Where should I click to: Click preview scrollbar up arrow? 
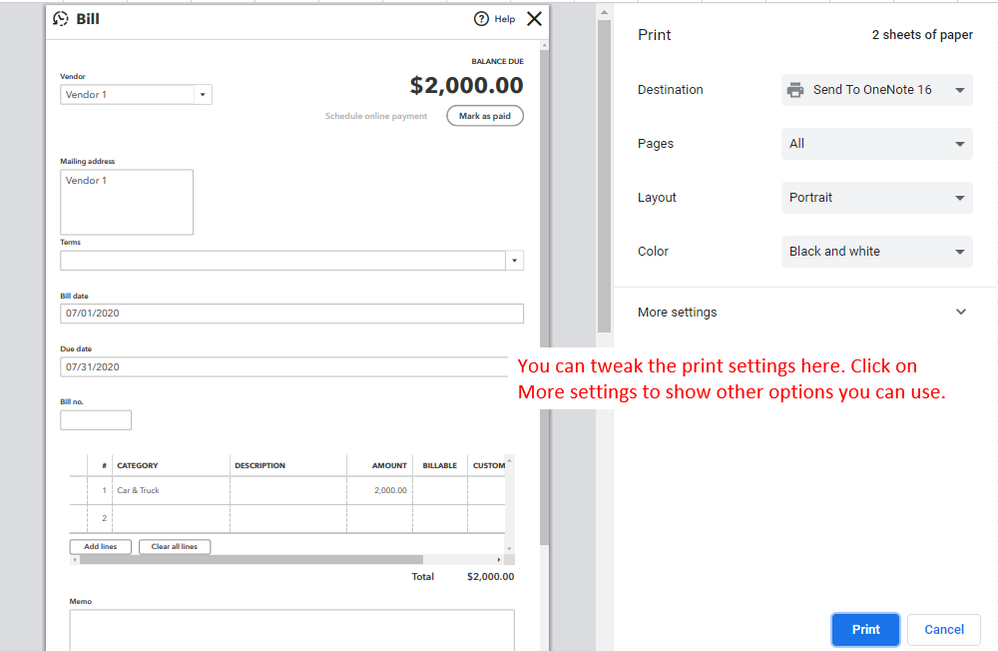tap(604, 12)
